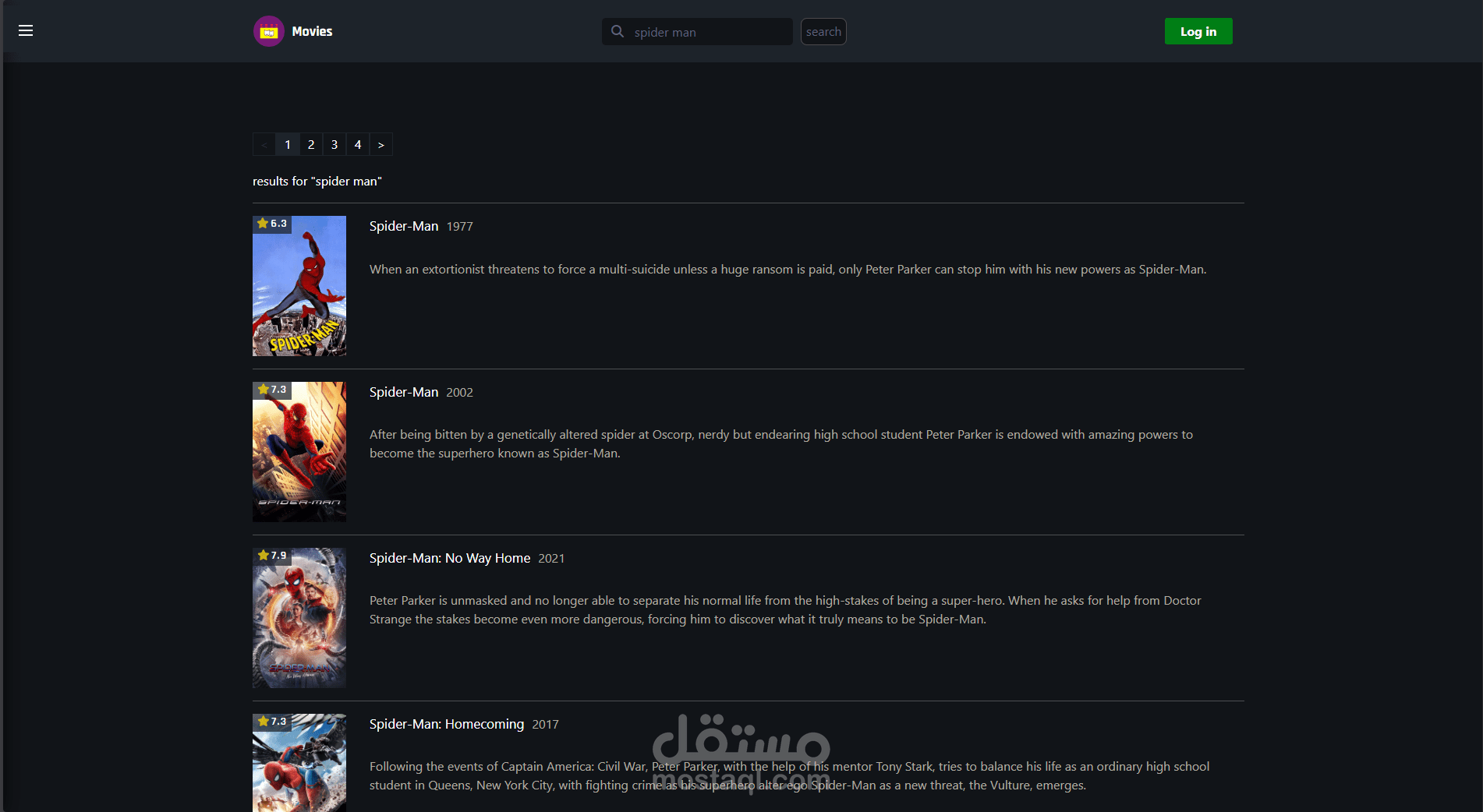Click the extortionist description of Spider-Man 1977
Viewport: 1483px width, 812px height.
pos(788,269)
